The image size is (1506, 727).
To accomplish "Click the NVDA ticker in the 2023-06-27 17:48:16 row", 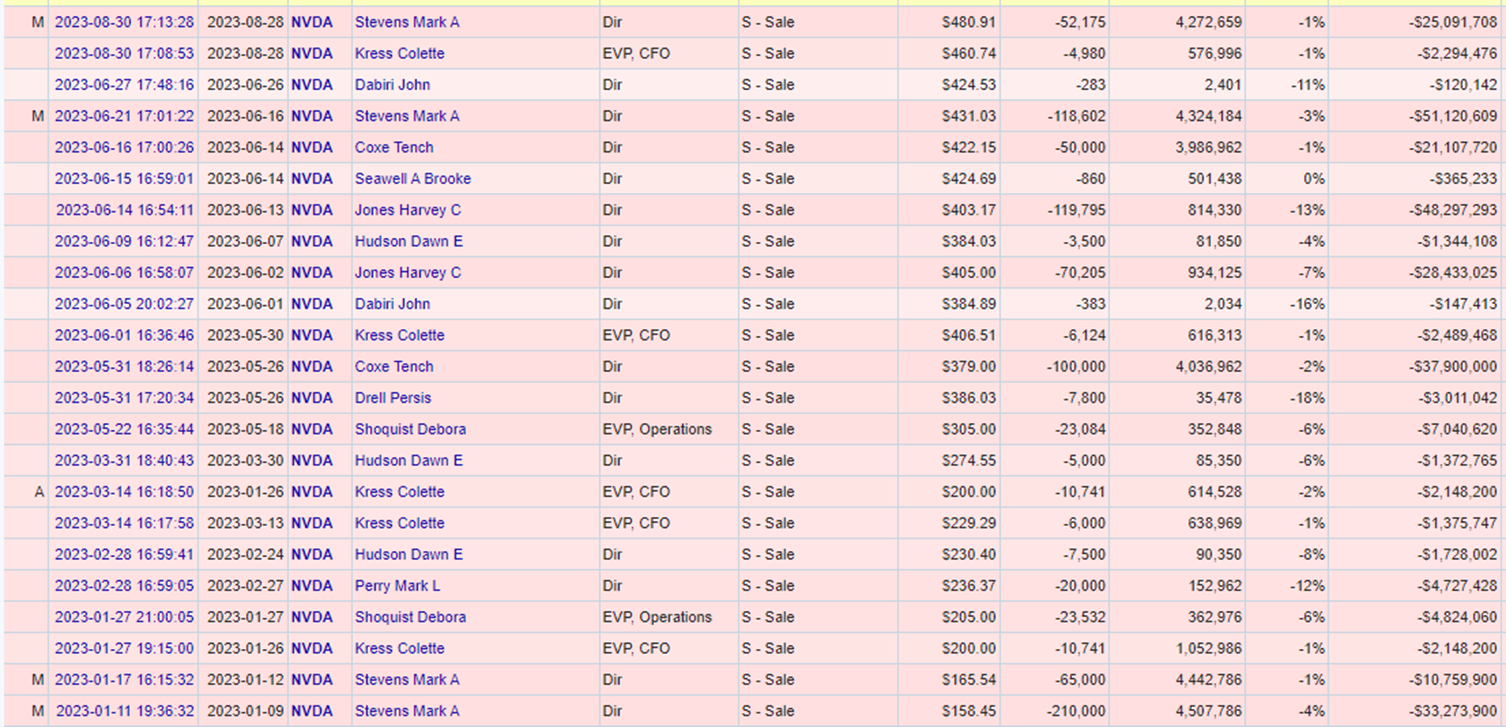I will coord(312,85).
